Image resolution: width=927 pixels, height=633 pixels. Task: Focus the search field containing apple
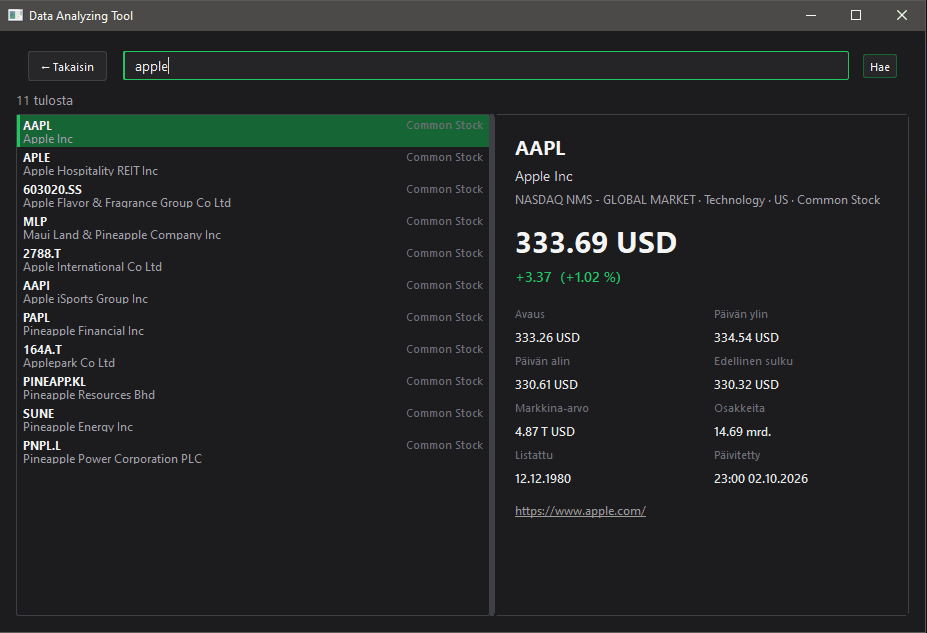(486, 66)
